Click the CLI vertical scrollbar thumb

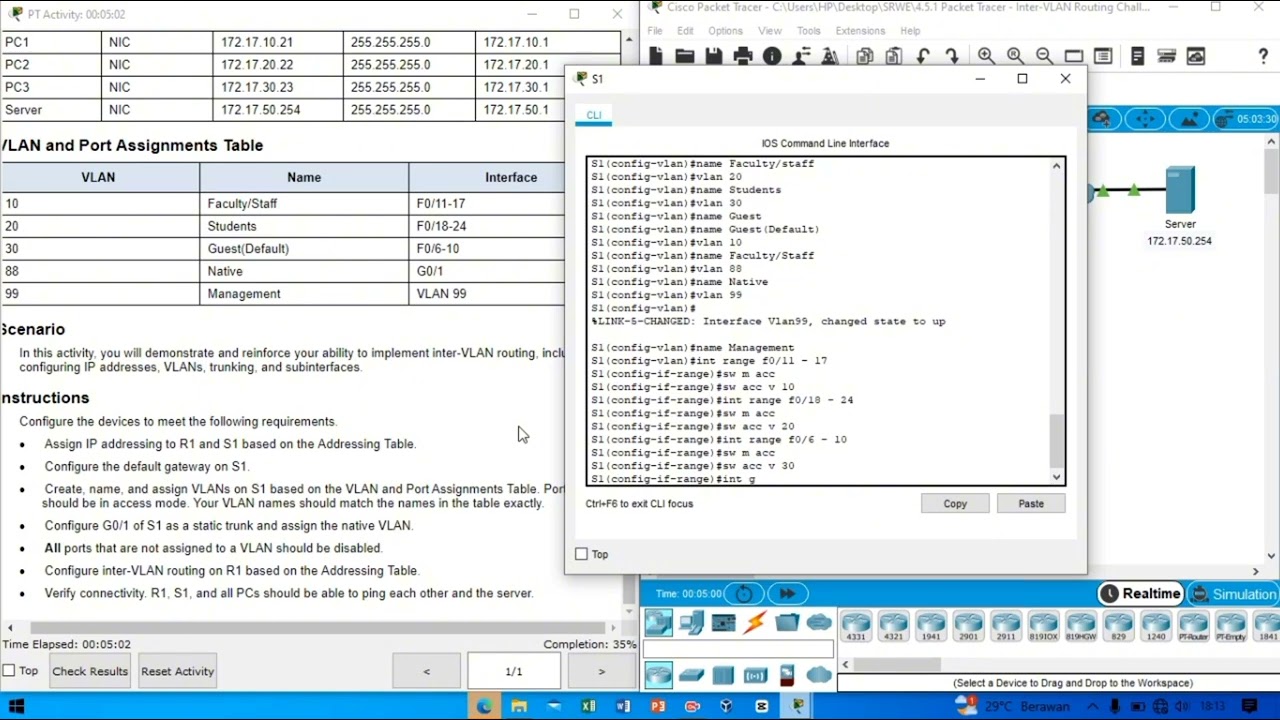pyautogui.click(x=1056, y=441)
